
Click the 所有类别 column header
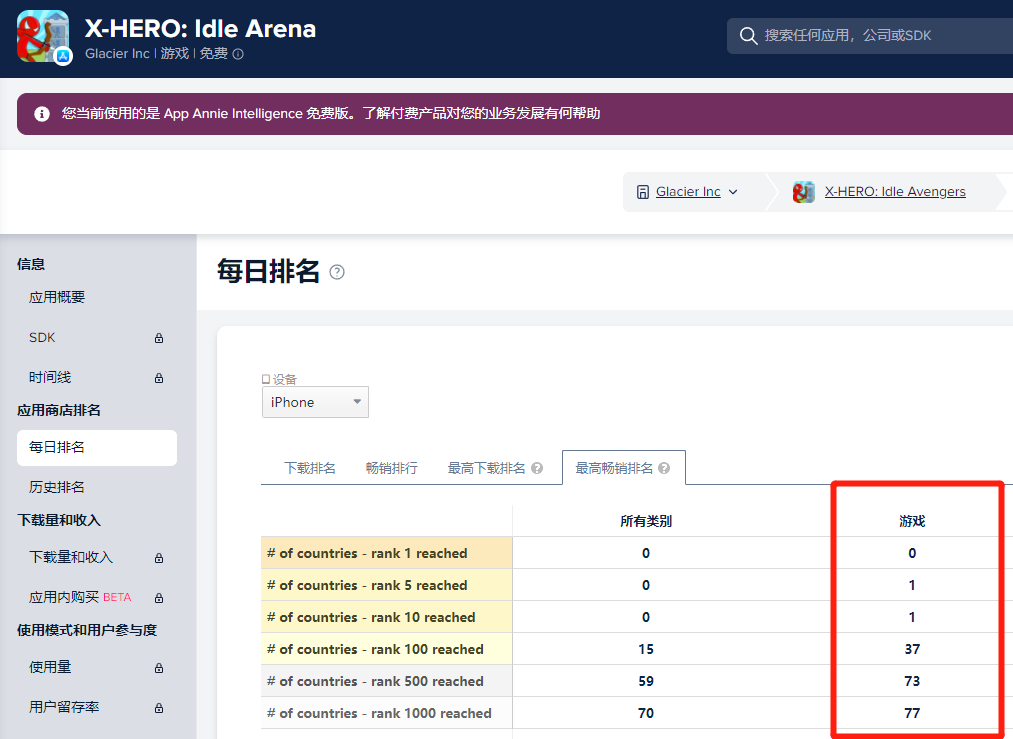[646, 521]
